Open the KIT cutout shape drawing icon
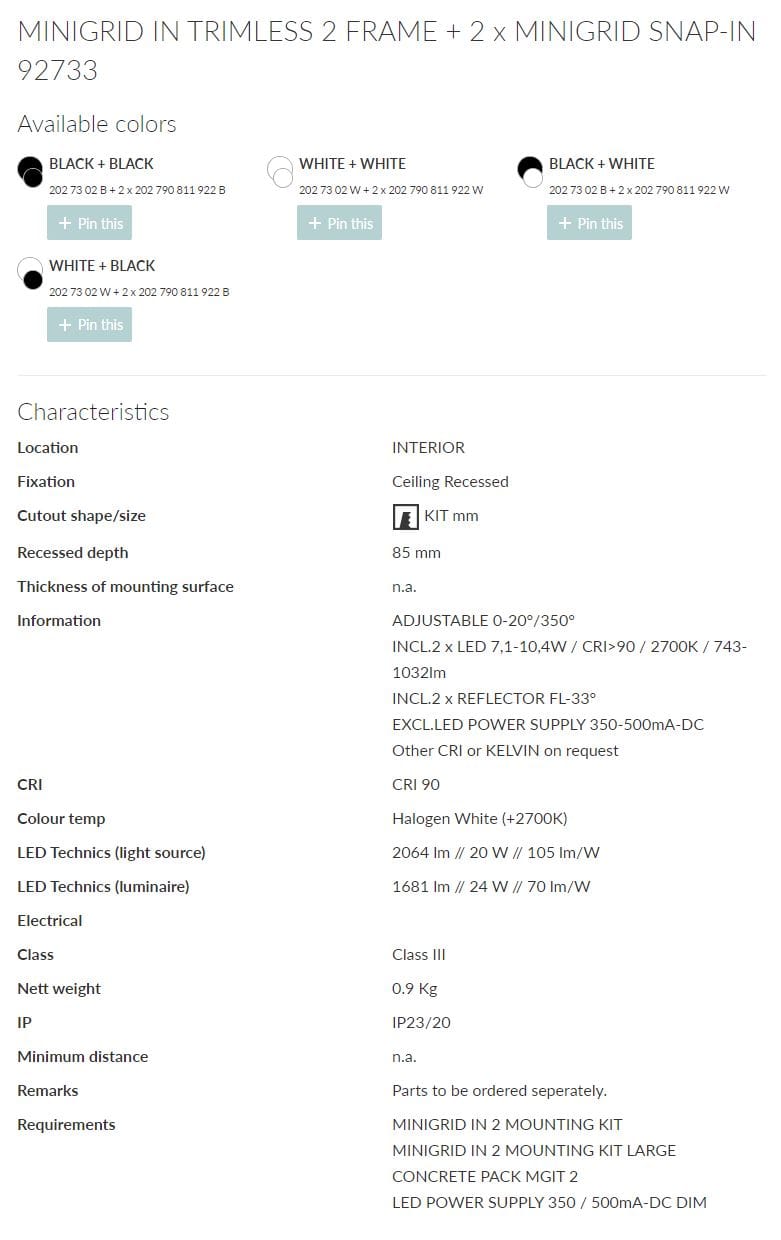The width and height of the screenshot is (781, 1240). [404, 516]
